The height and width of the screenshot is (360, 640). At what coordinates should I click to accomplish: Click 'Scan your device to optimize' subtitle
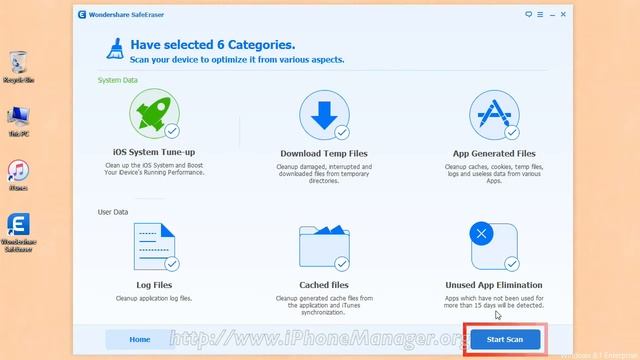(x=237, y=60)
